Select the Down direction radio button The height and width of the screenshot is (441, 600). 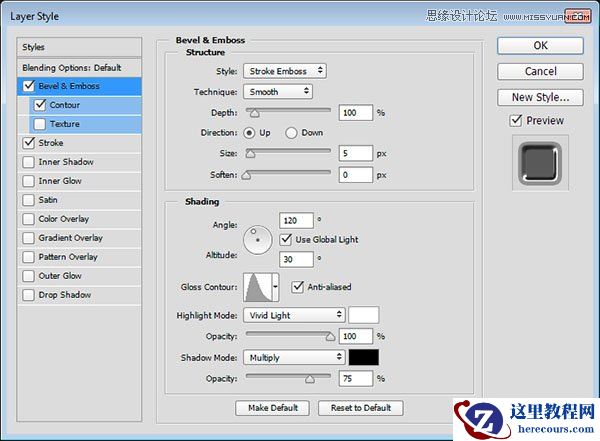[x=291, y=133]
